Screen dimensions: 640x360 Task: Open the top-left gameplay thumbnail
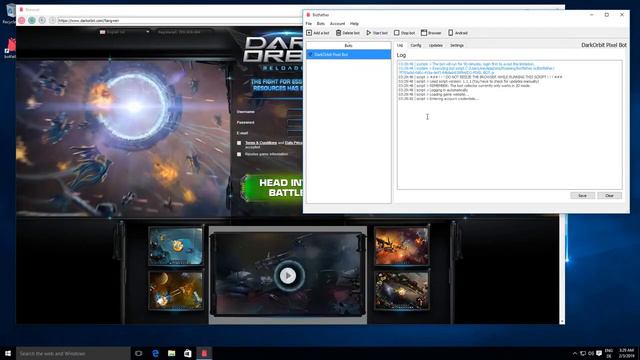click(x=176, y=246)
